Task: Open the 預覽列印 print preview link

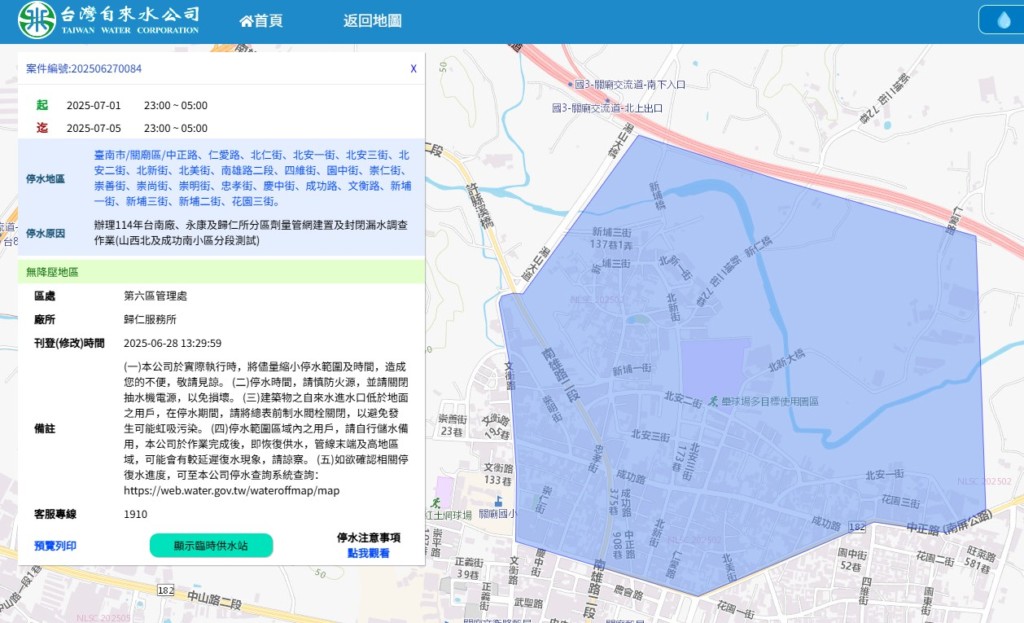Action: (55, 546)
